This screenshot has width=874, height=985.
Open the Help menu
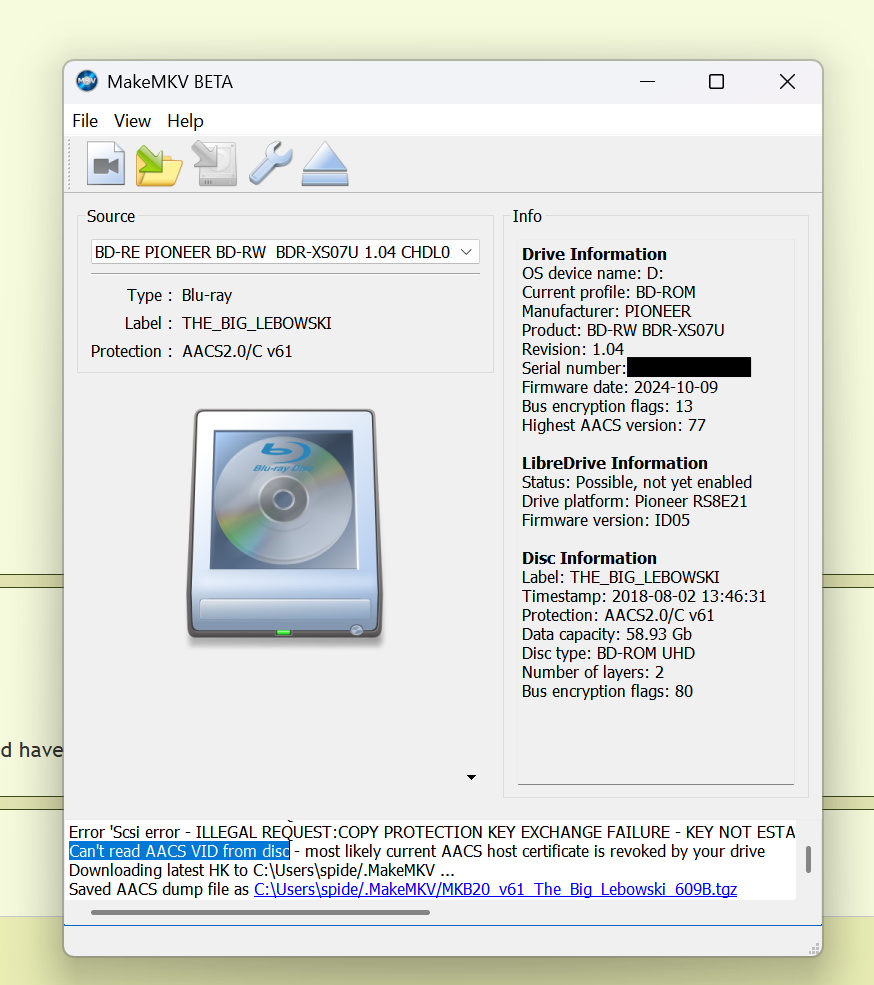pos(185,121)
